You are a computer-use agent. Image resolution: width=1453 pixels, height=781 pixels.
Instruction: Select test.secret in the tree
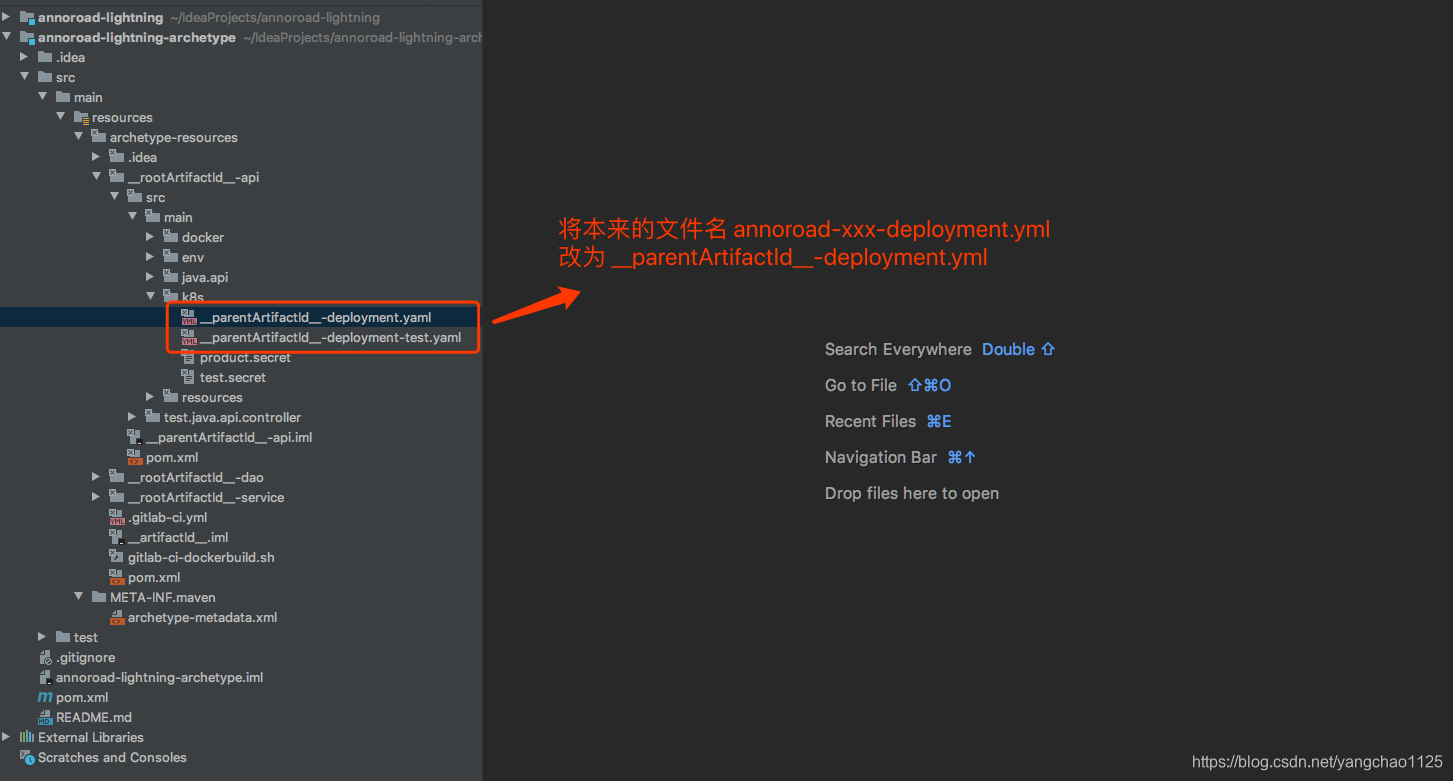coord(233,377)
